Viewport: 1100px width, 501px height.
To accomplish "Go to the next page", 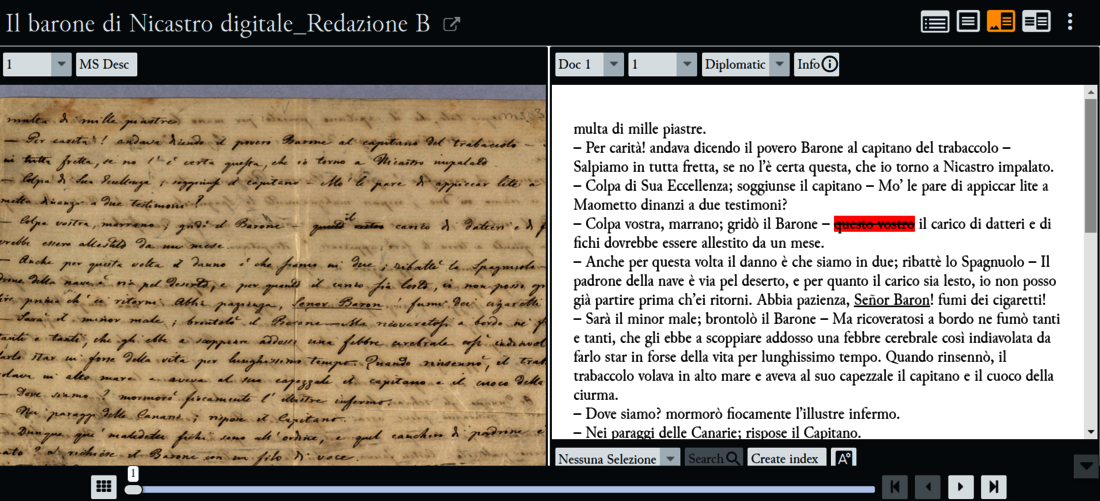I will click(x=960, y=487).
